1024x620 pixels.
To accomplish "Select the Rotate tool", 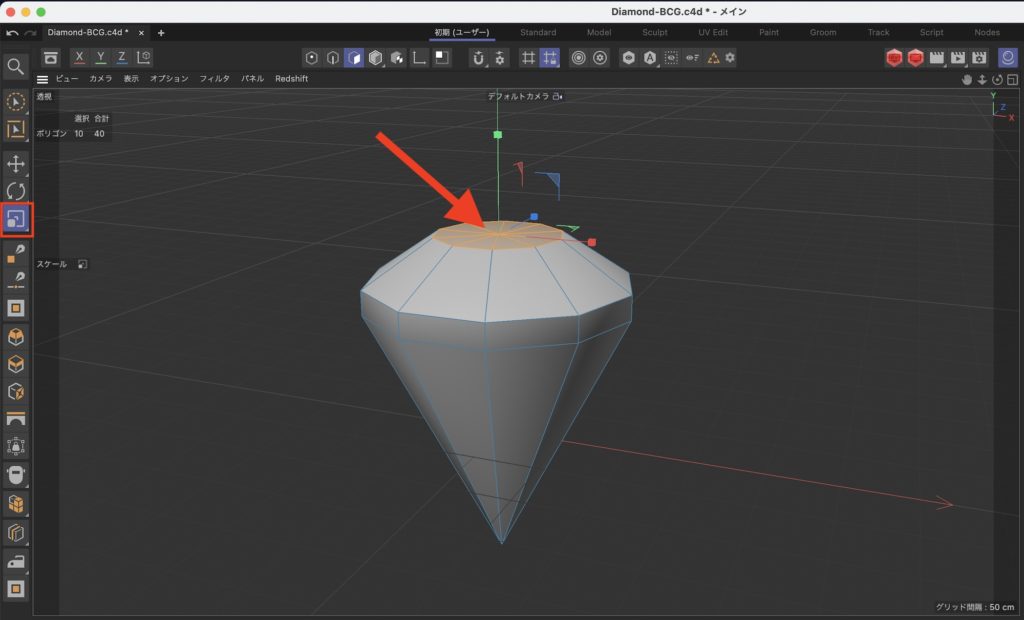I will click(14, 189).
